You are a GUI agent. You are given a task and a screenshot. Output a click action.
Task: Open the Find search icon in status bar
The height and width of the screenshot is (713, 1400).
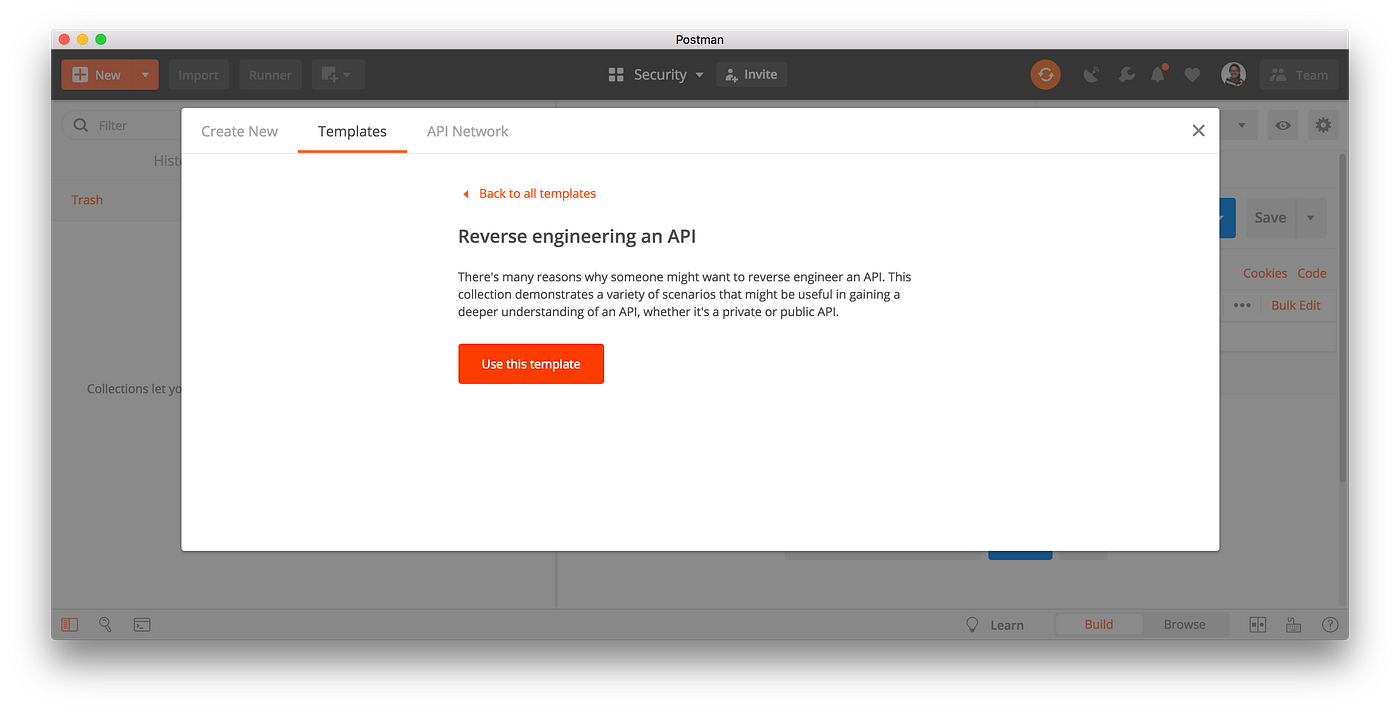tap(105, 624)
